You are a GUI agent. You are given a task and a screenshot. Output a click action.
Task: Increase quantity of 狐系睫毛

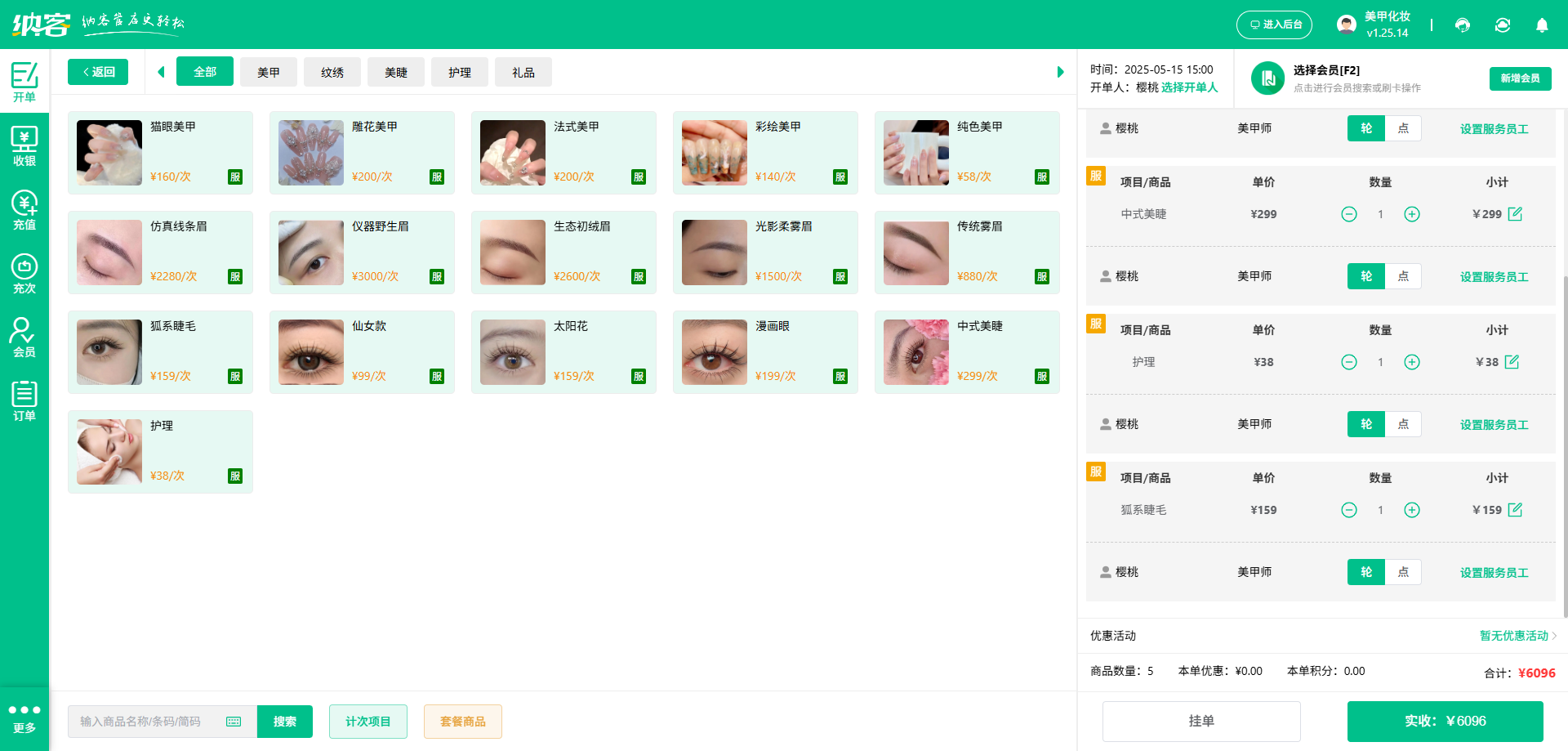[x=1412, y=510]
